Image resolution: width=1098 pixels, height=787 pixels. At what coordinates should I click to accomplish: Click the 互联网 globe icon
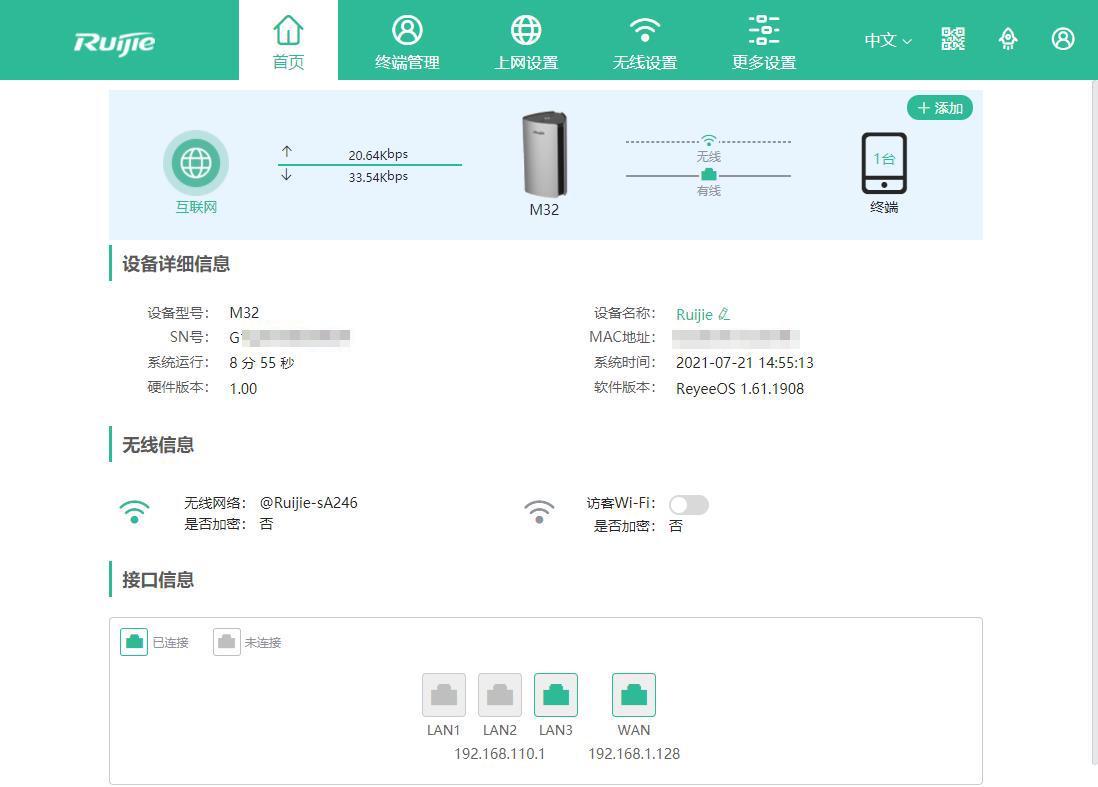pos(196,163)
